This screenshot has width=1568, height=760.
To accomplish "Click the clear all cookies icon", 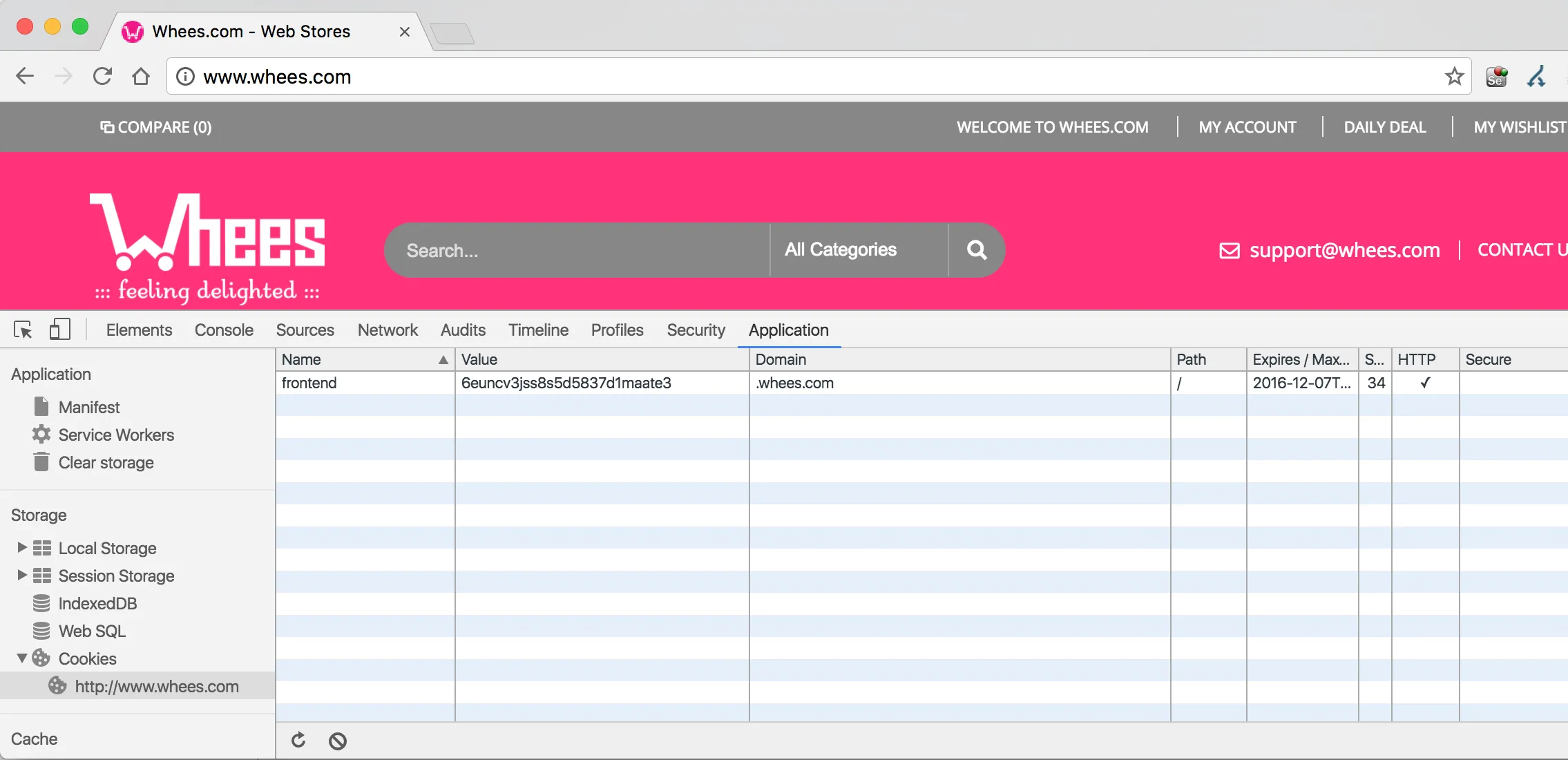I will click(338, 741).
